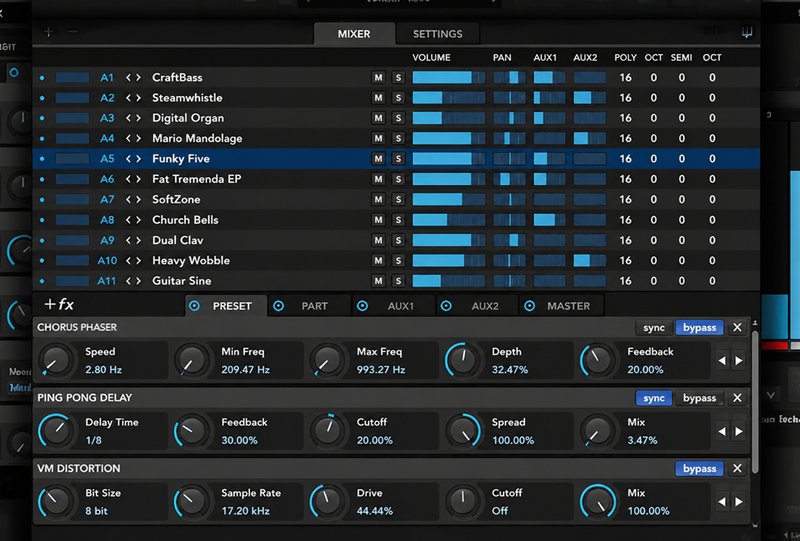Click the add effect +fx icon
The height and width of the screenshot is (541, 800).
pyautogui.click(x=59, y=305)
